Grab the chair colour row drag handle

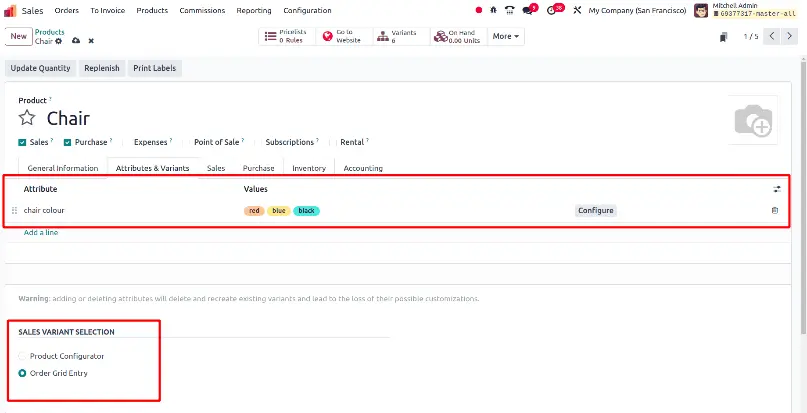pos(14,210)
